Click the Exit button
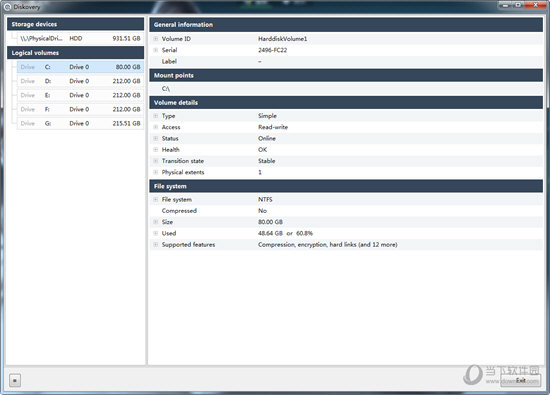This screenshot has height=395, width=550. (x=521, y=380)
